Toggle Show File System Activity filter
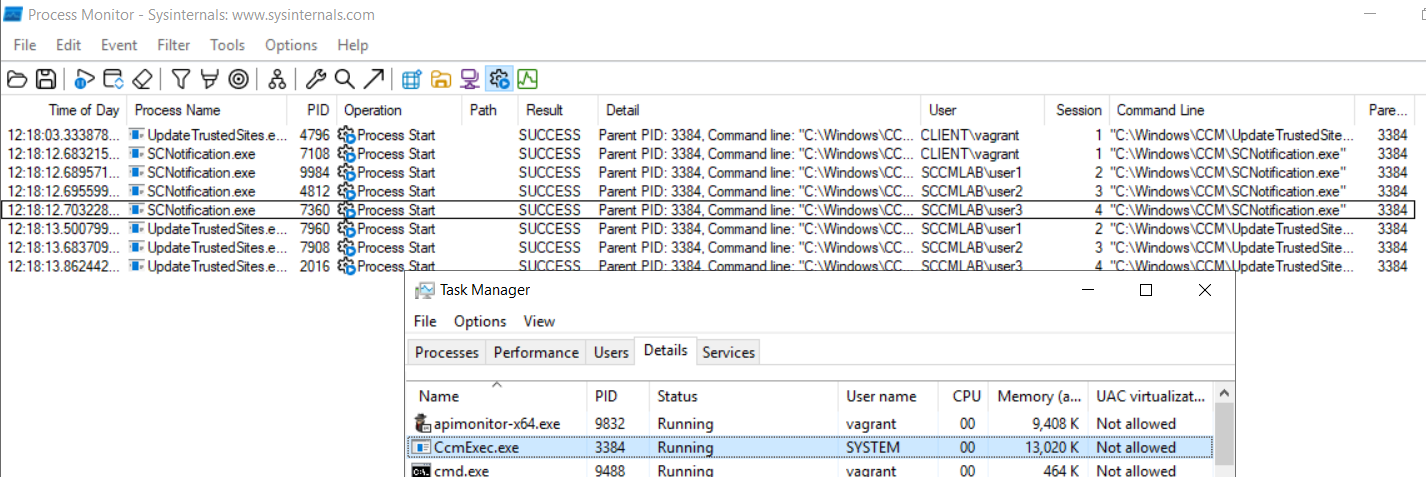This screenshot has height=477, width=1426. click(x=440, y=79)
